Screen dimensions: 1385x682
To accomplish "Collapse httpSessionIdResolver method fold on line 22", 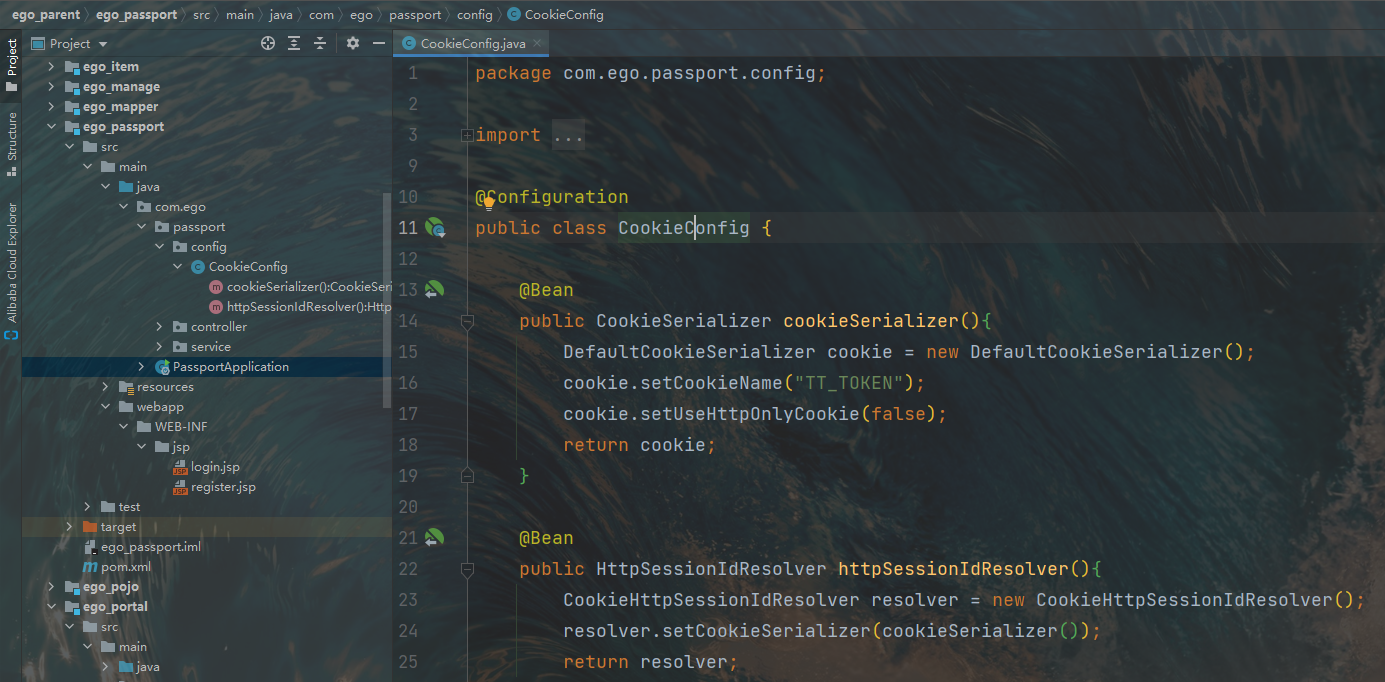I will click(x=467, y=569).
